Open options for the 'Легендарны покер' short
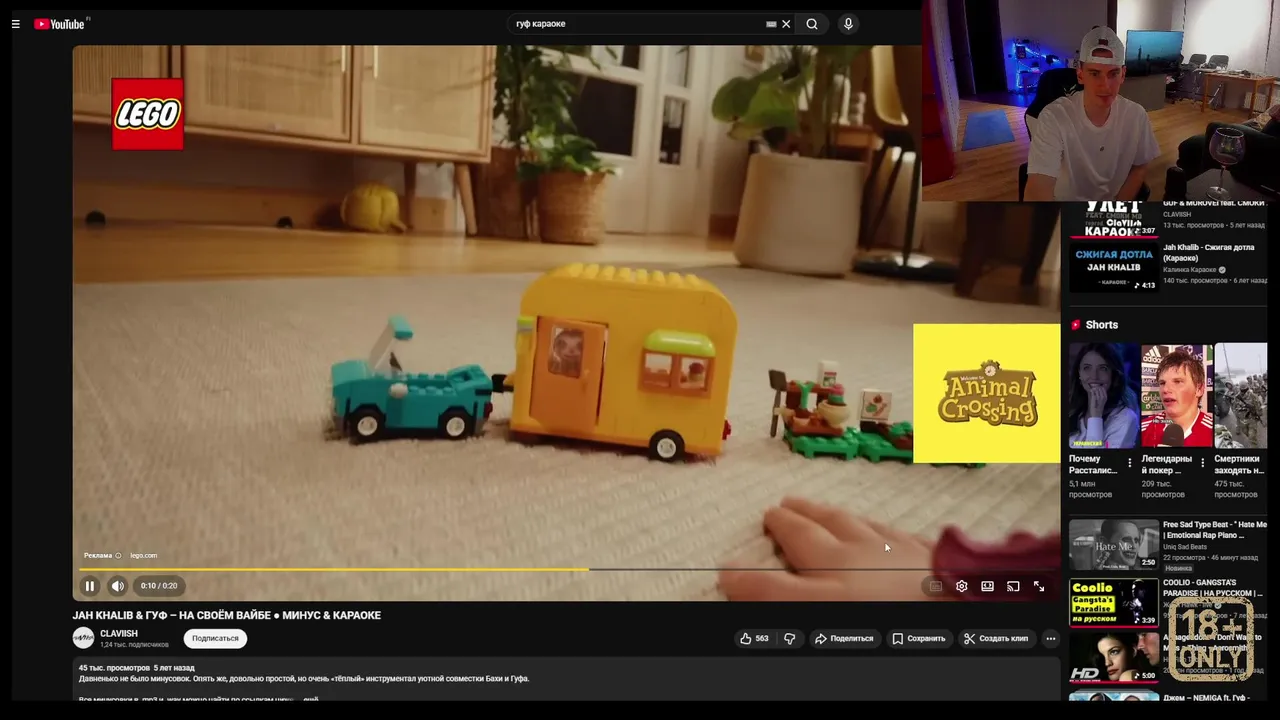Viewport: 1280px width, 720px height. [1203, 463]
